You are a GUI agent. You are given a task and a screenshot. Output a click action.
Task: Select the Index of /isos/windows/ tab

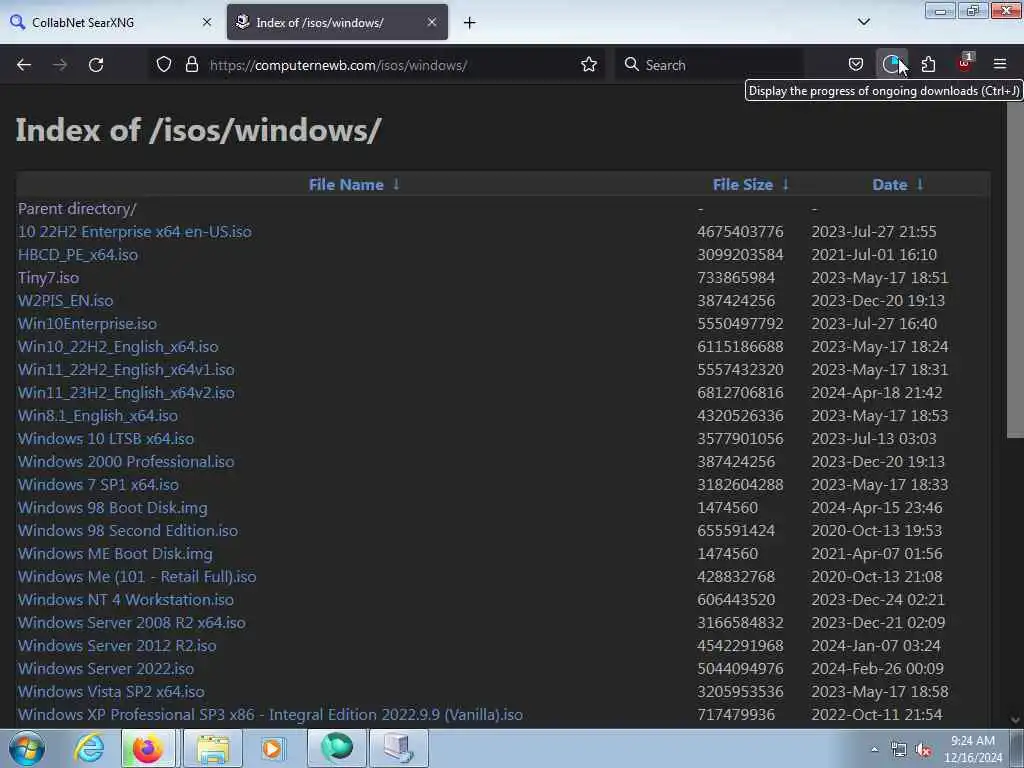click(337, 22)
